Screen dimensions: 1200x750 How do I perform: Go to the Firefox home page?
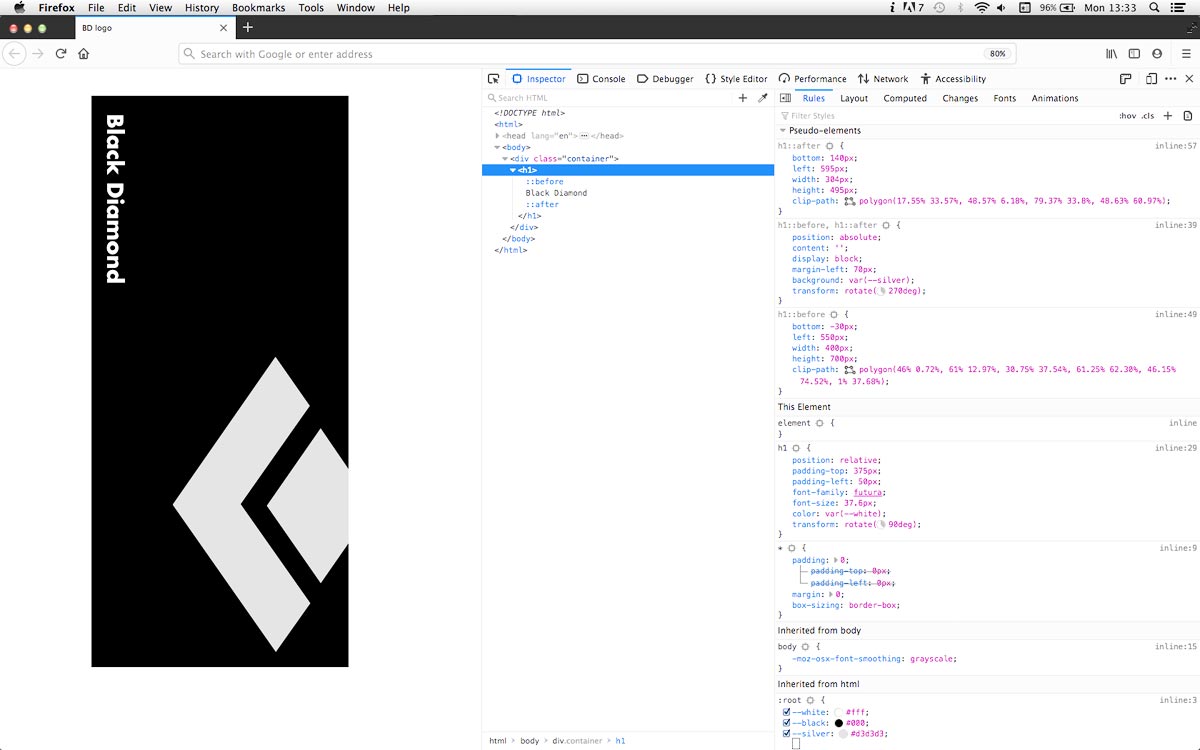(84, 54)
